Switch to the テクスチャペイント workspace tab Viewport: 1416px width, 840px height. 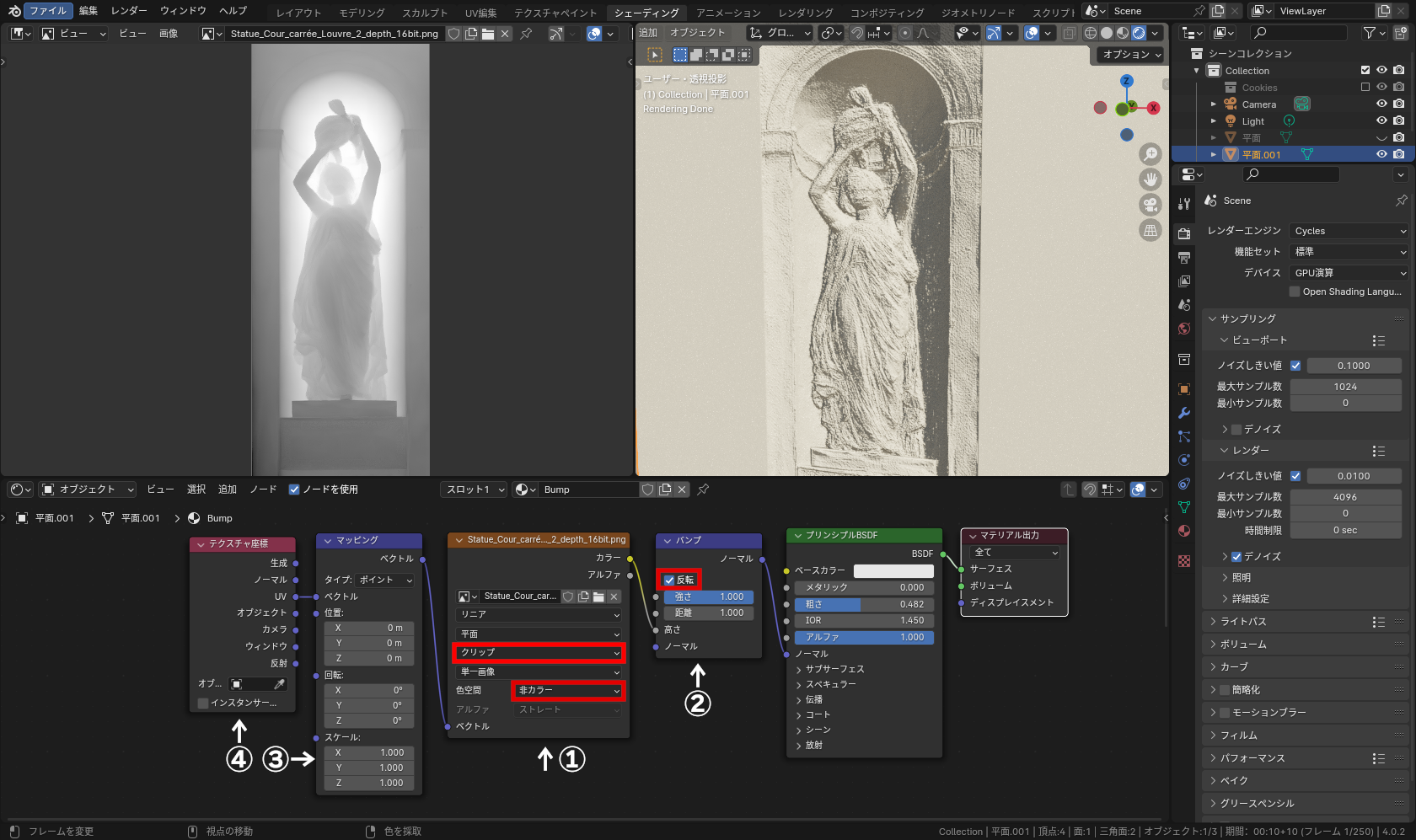[555, 13]
